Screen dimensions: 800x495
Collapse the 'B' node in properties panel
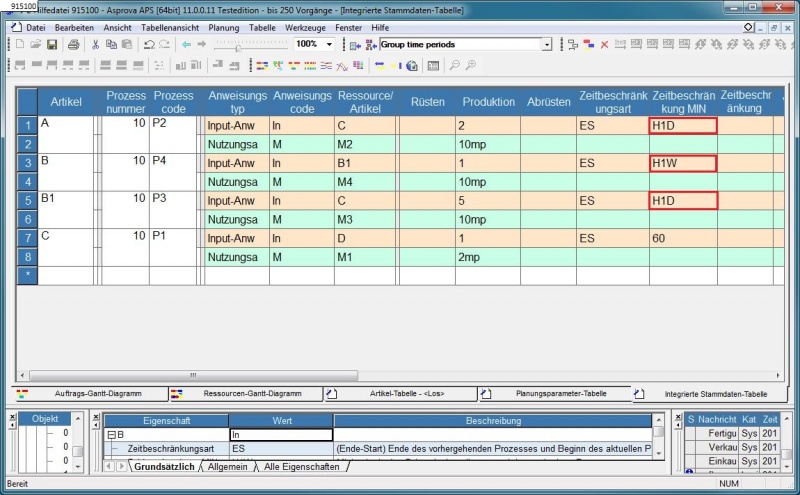[x=111, y=435]
